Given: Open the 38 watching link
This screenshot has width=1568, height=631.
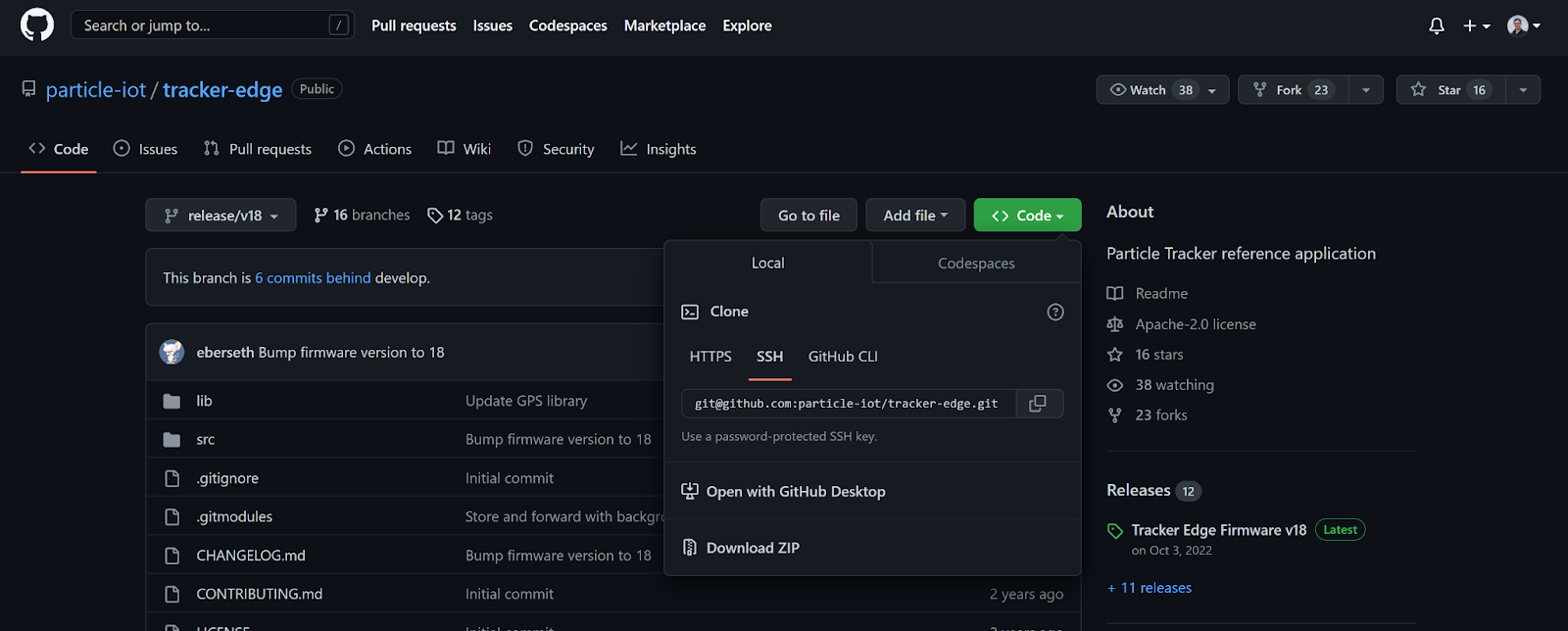Looking at the screenshot, I should 1160,385.
